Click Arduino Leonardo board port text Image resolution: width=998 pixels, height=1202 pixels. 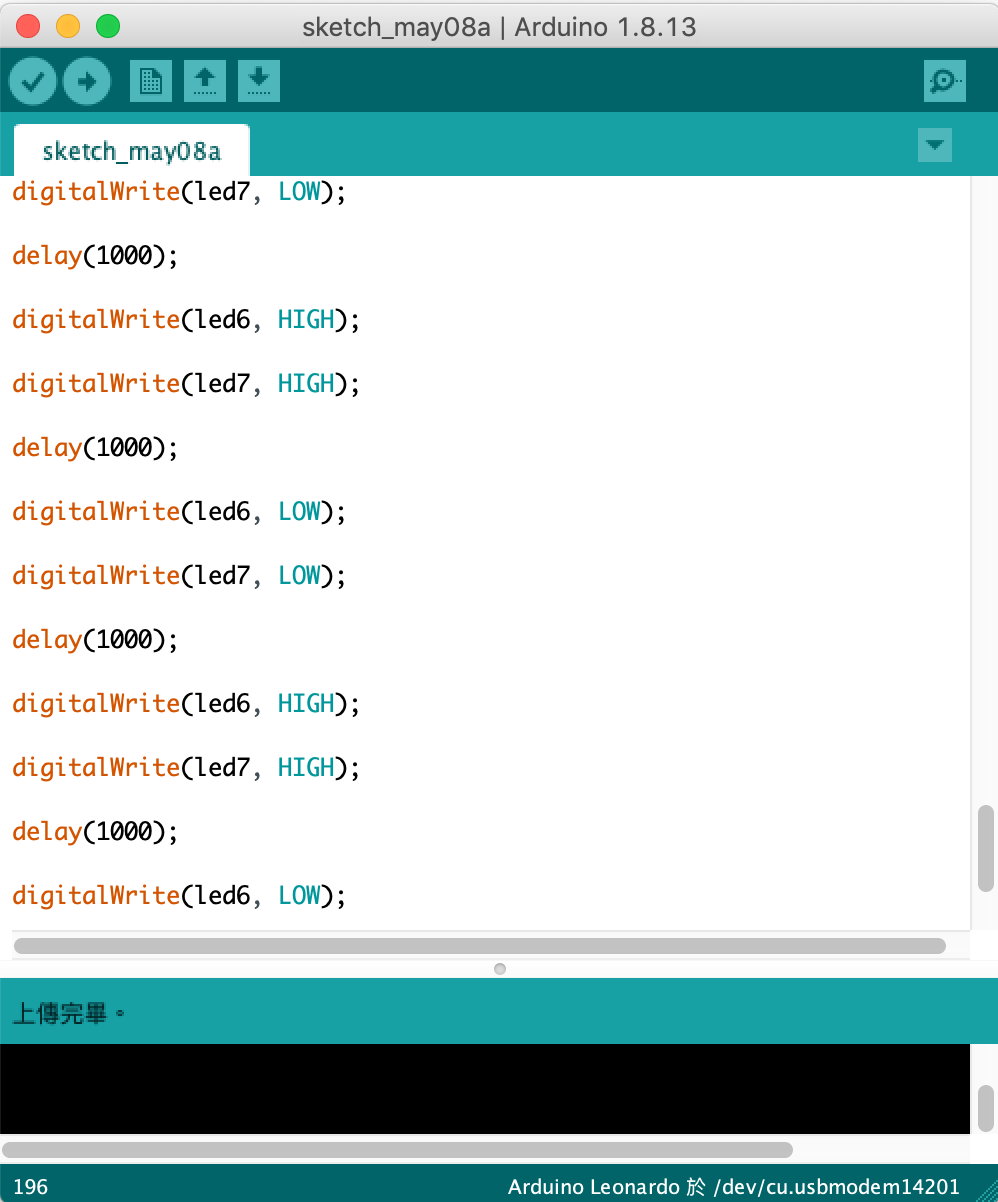click(733, 1187)
